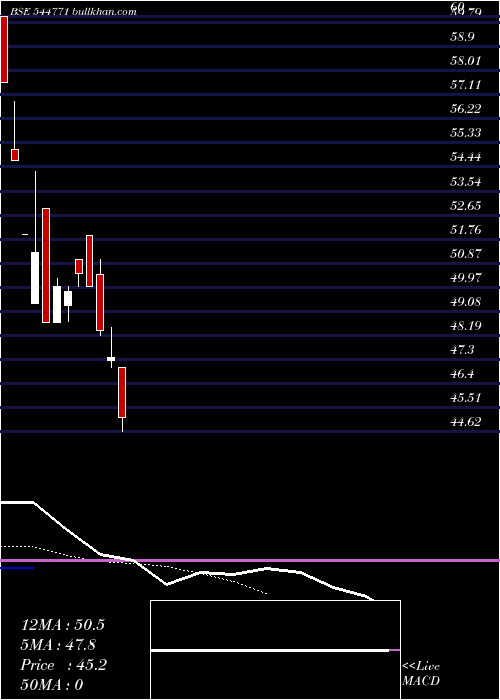Click the 55.33 price axis label
This screenshot has height=700, width=500.
click(465, 133)
